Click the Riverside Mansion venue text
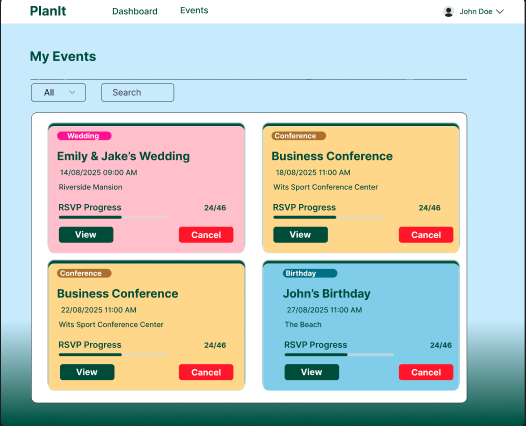Viewport: 526px width, 426px height. click(91, 187)
